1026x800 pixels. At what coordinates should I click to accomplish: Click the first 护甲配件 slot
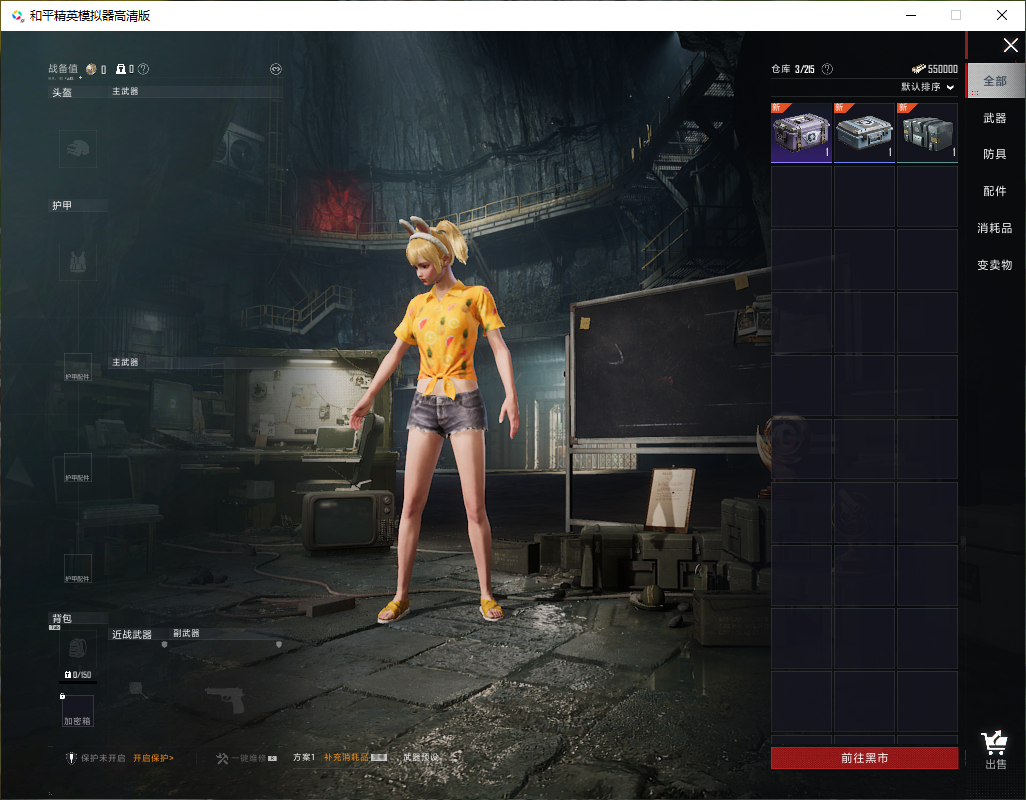coord(78,367)
